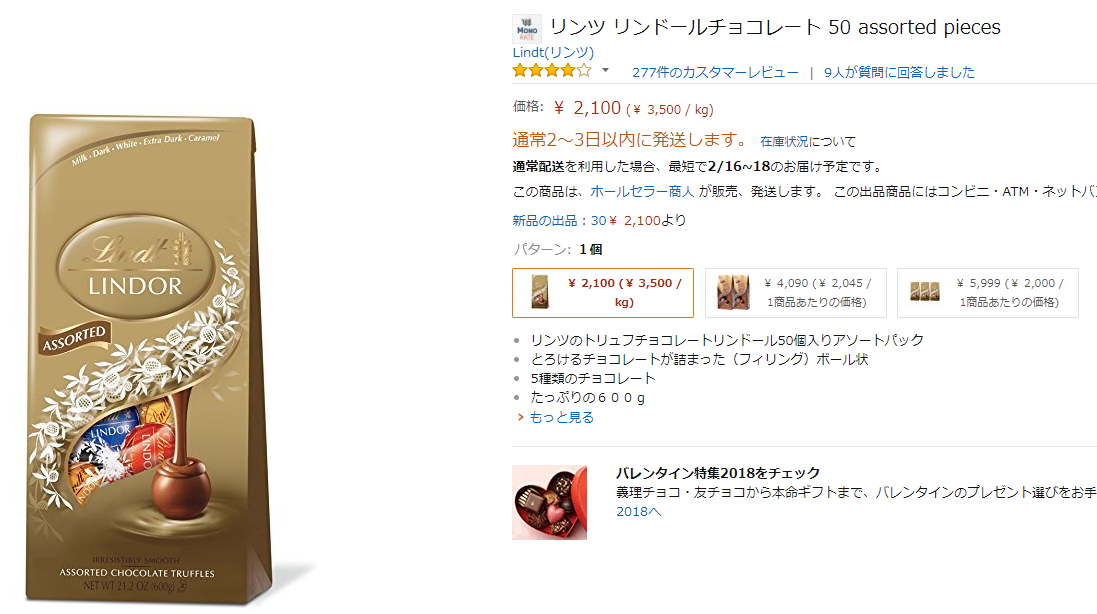Screen dimensions: 1097x614
Task: Open the Lindt(リンツ) brand link
Action: pos(553,52)
